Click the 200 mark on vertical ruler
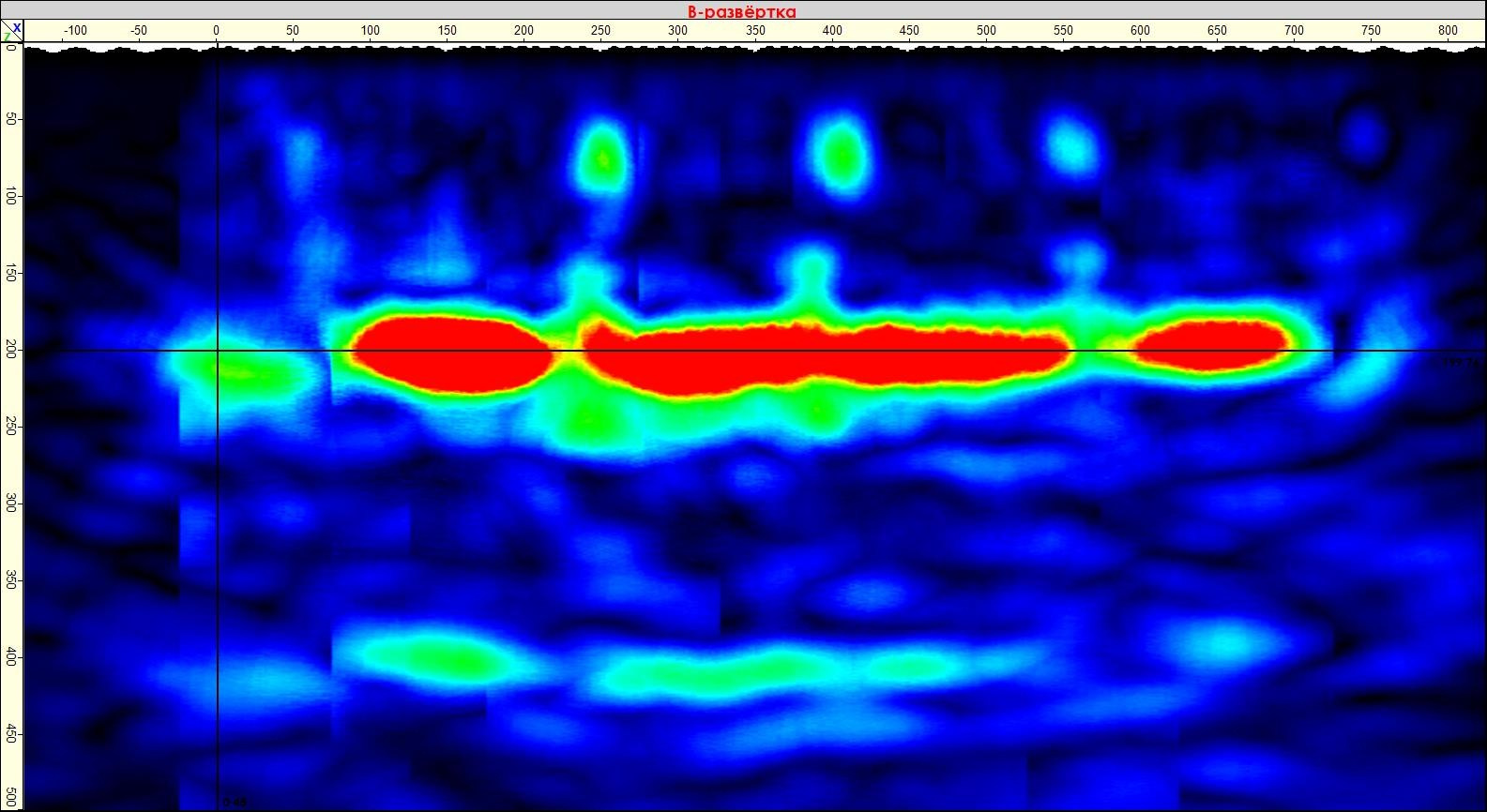The width and height of the screenshot is (1487, 812). click(x=10, y=351)
